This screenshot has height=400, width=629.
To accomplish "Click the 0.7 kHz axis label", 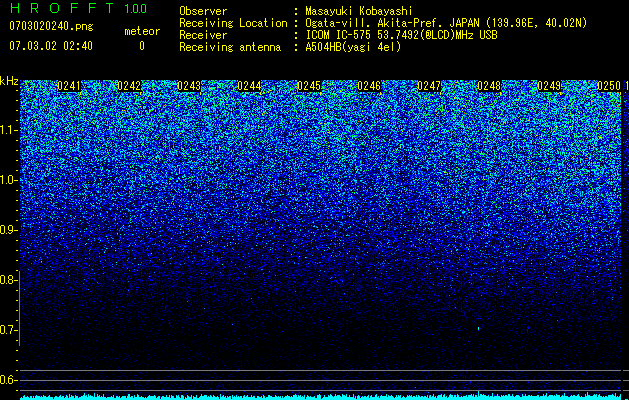I will tap(7, 330).
